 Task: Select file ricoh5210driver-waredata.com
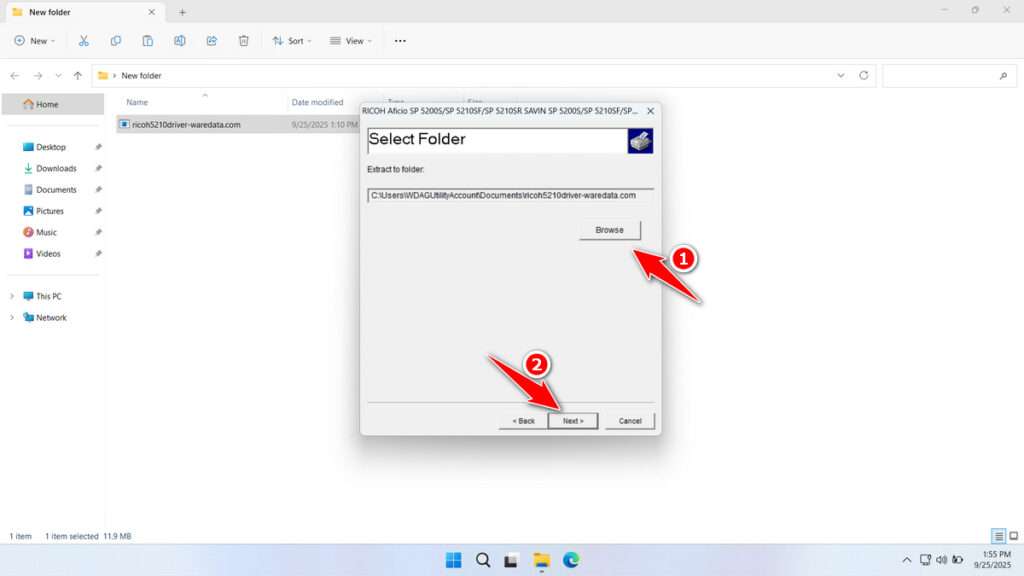186,125
